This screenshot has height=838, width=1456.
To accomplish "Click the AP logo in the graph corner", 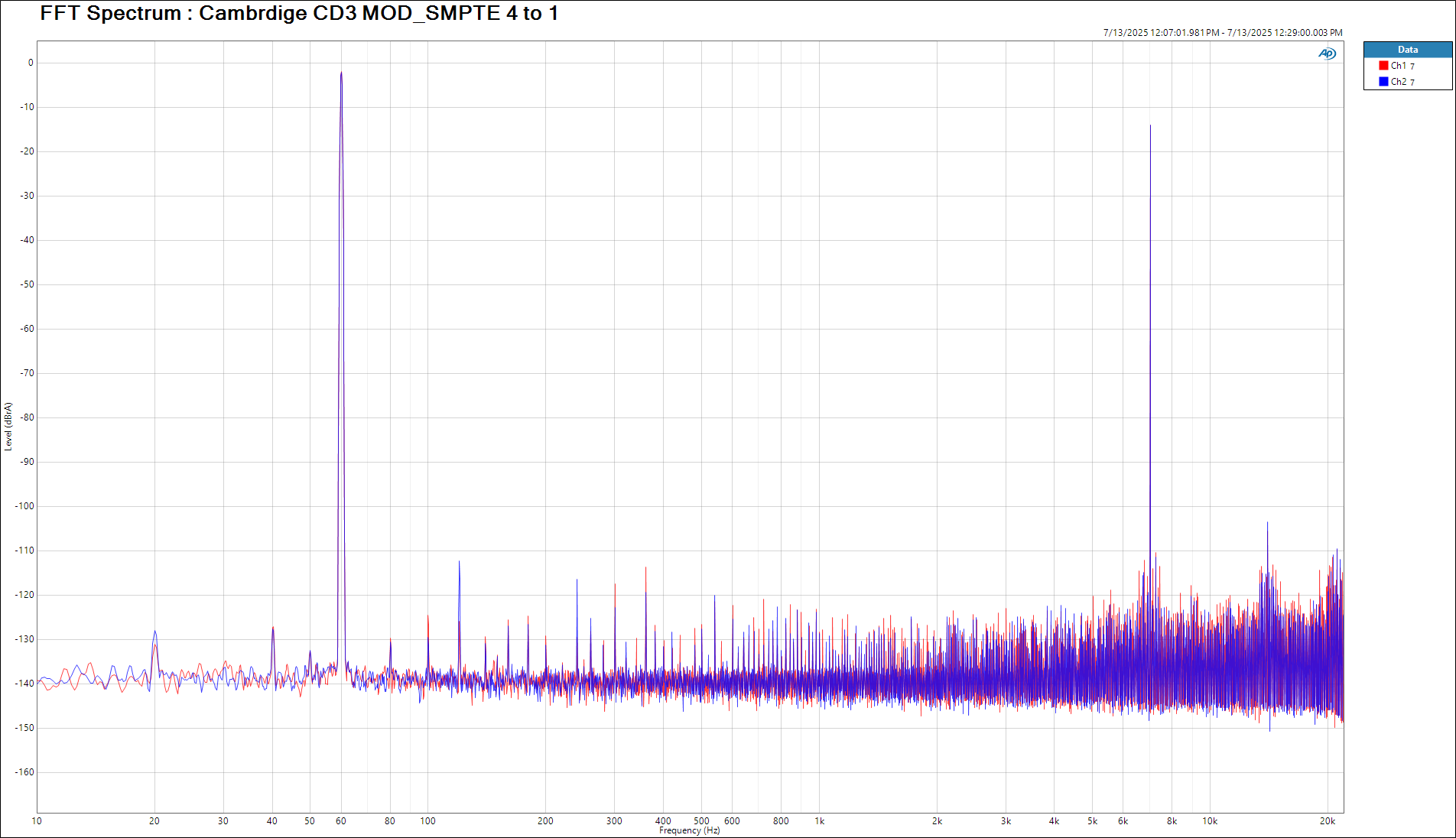I will (x=1327, y=54).
